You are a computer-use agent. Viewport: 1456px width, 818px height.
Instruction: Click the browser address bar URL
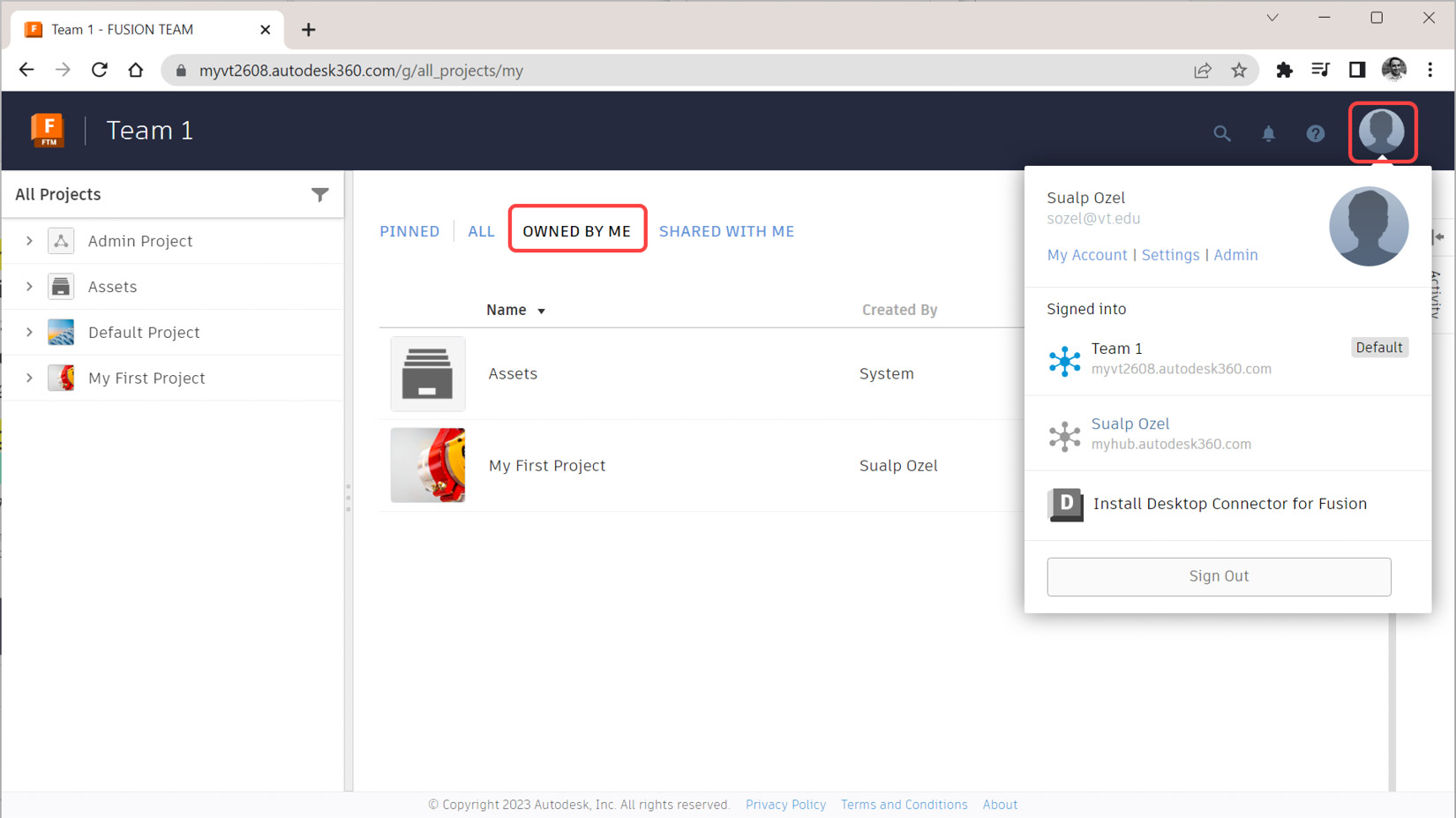(361, 71)
